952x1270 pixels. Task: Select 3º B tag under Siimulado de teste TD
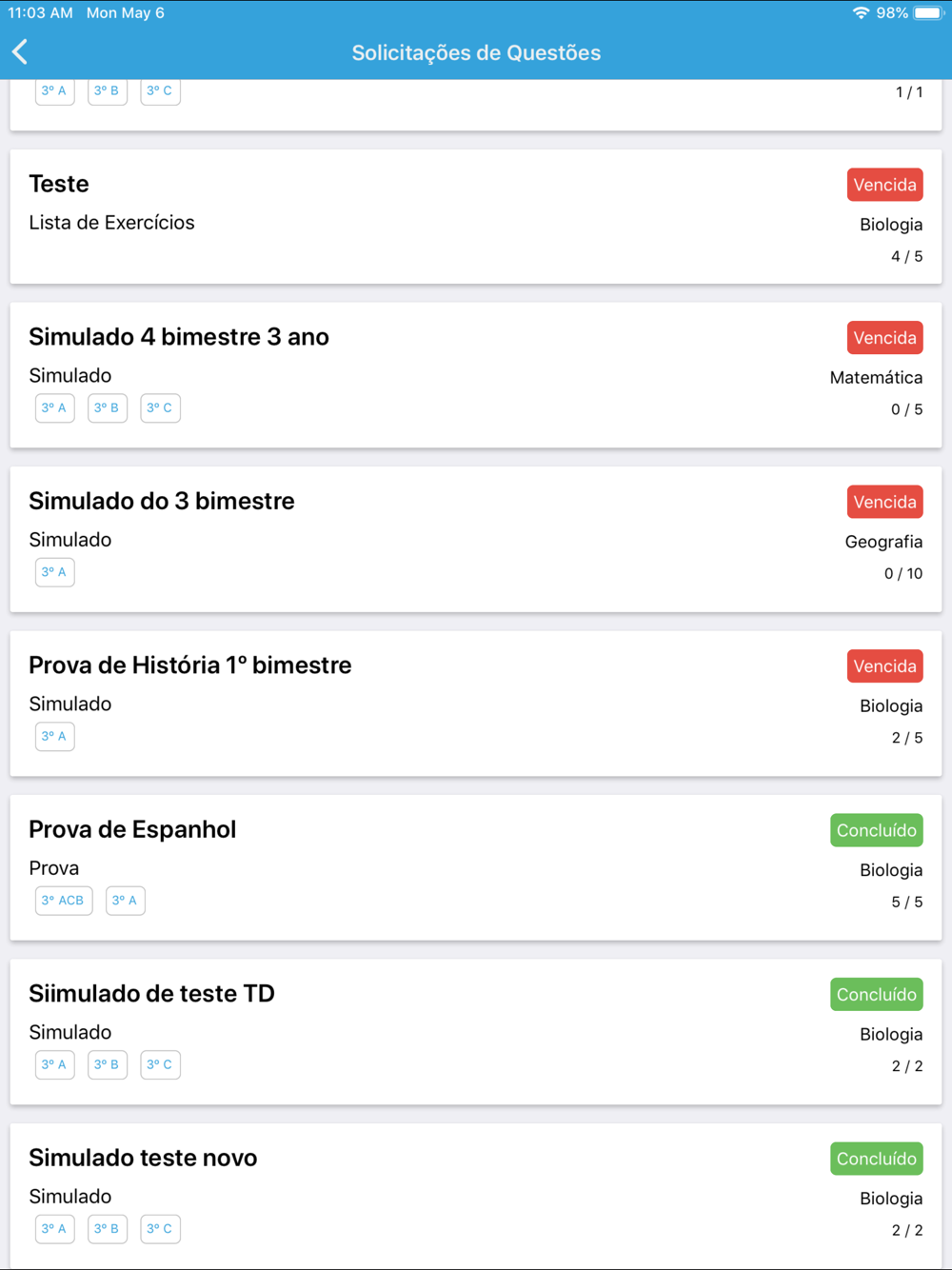(108, 1064)
